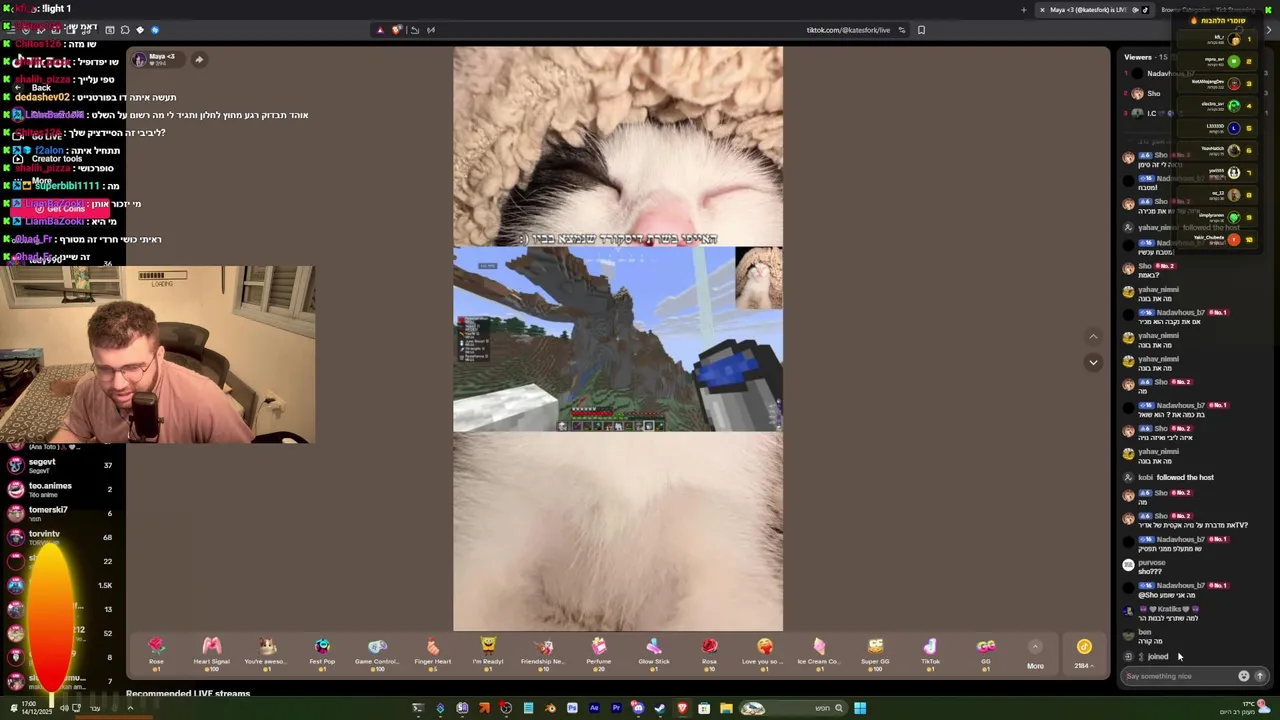Bookmark this page in the browser toolbar

921,30
